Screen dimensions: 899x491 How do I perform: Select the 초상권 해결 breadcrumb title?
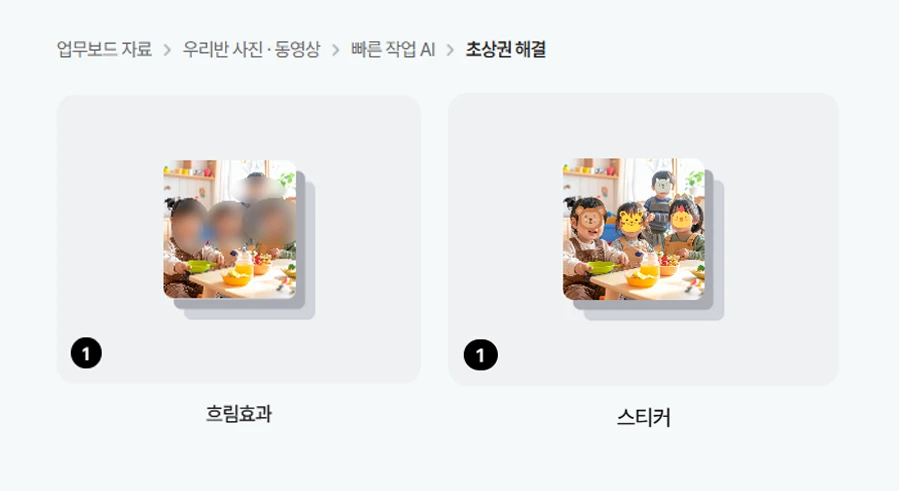tap(505, 49)
